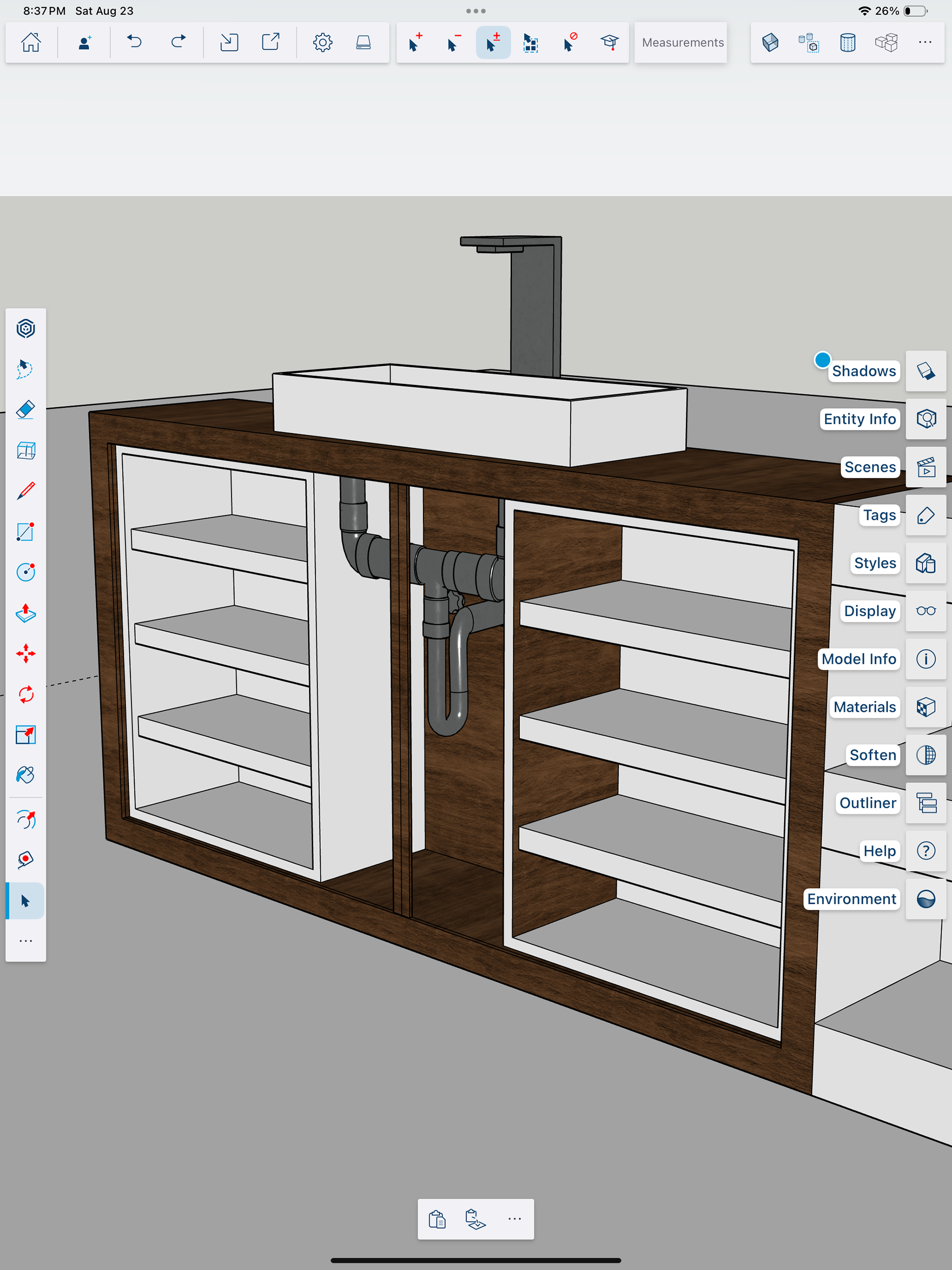This screenshot has height=1270, width=952.
Task: Expand bottom paste bar options
Action: (514, 1219)
